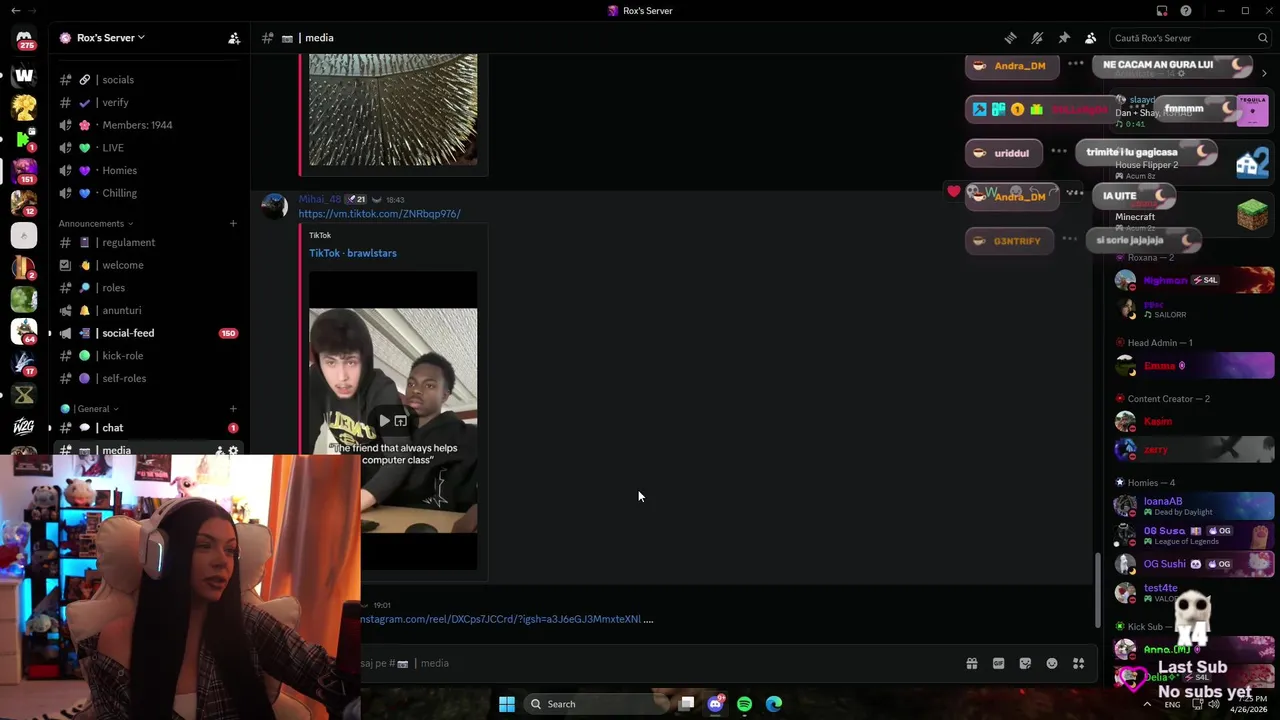React with the red heart emoji

coord(954,192)
